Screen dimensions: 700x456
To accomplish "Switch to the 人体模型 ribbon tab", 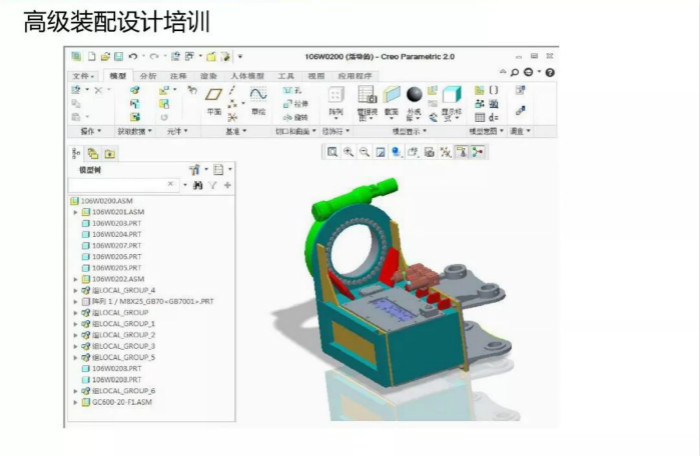I will 247,76.
